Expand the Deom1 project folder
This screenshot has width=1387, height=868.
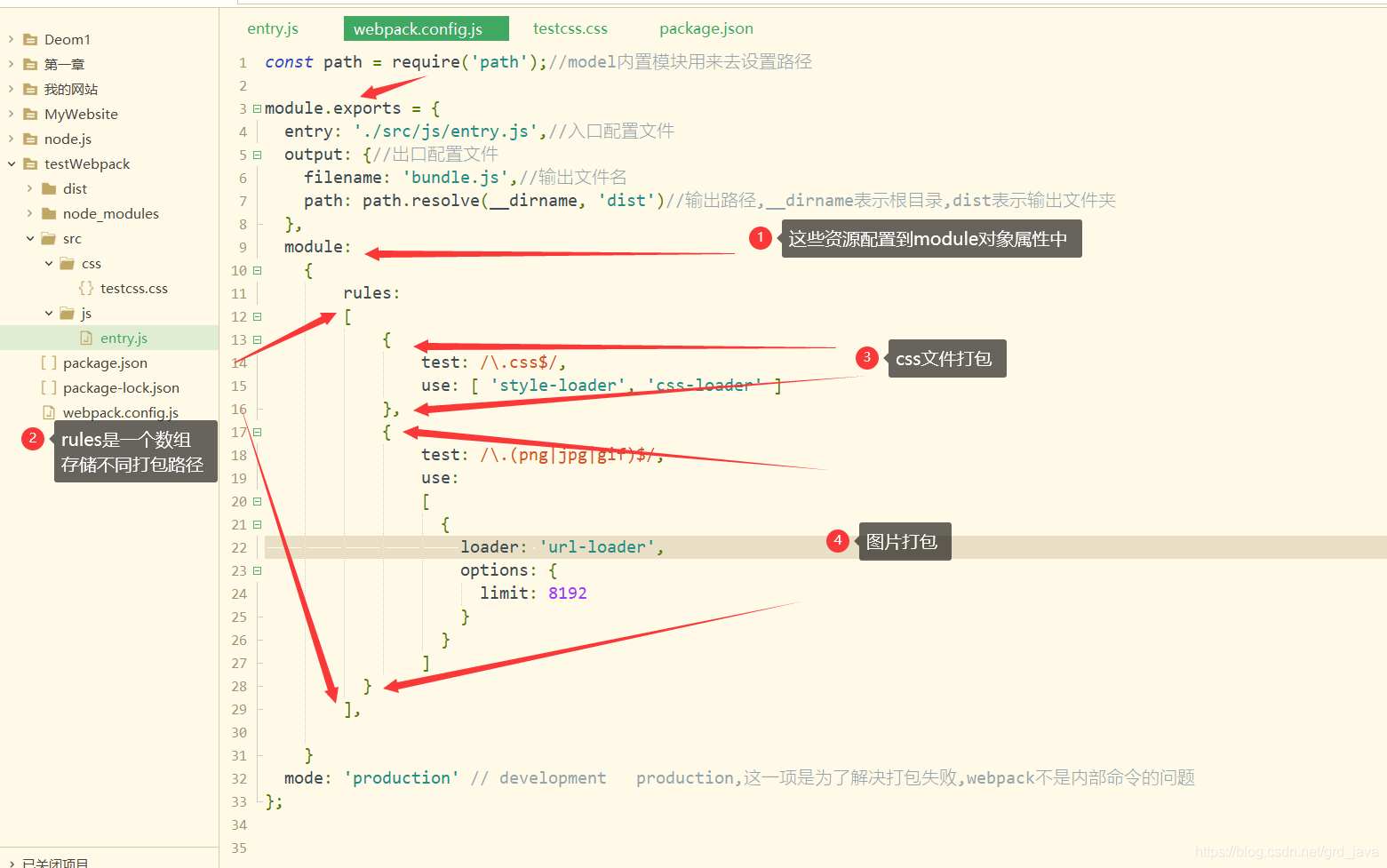11,39
